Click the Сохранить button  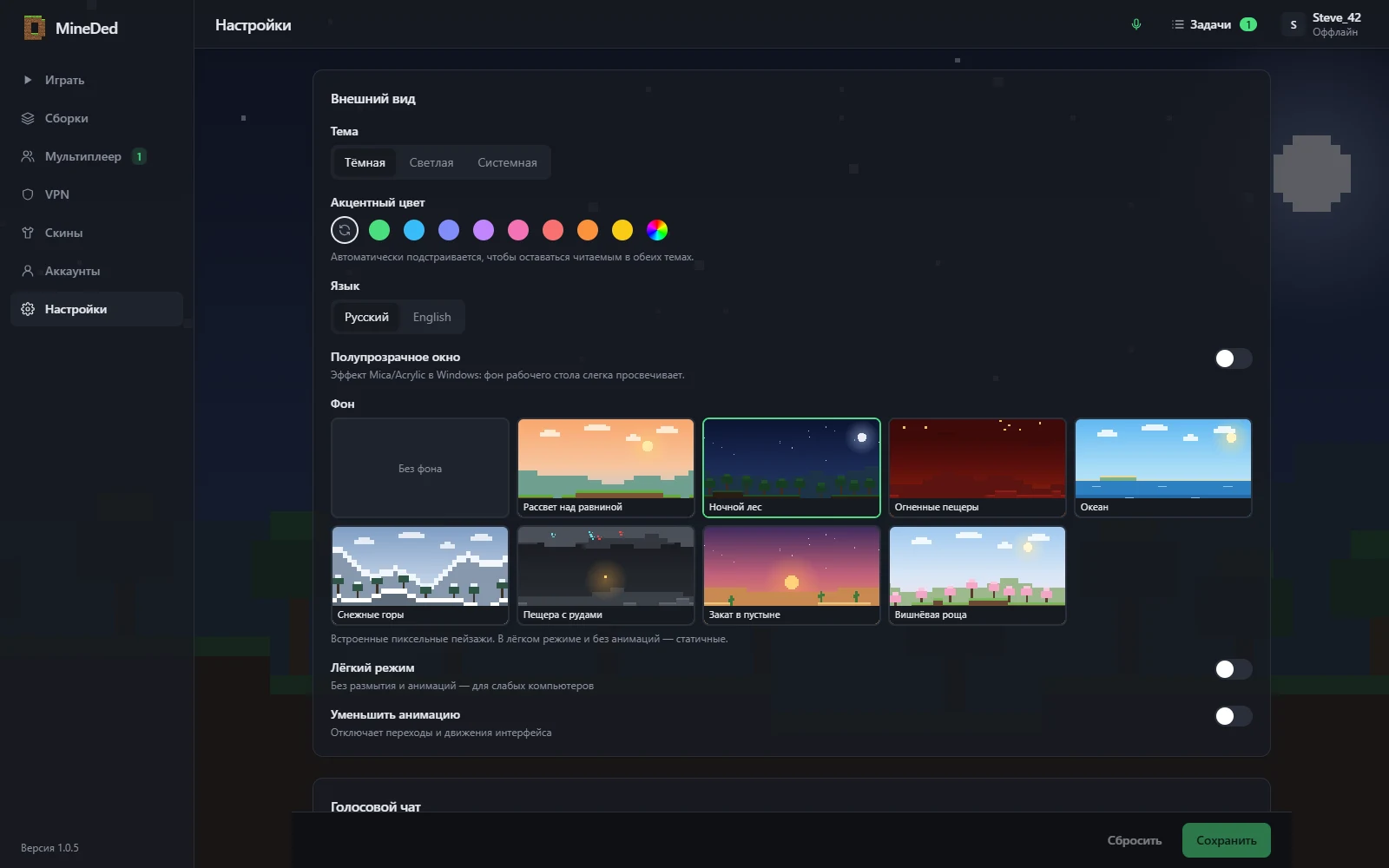click(1227, 840)
